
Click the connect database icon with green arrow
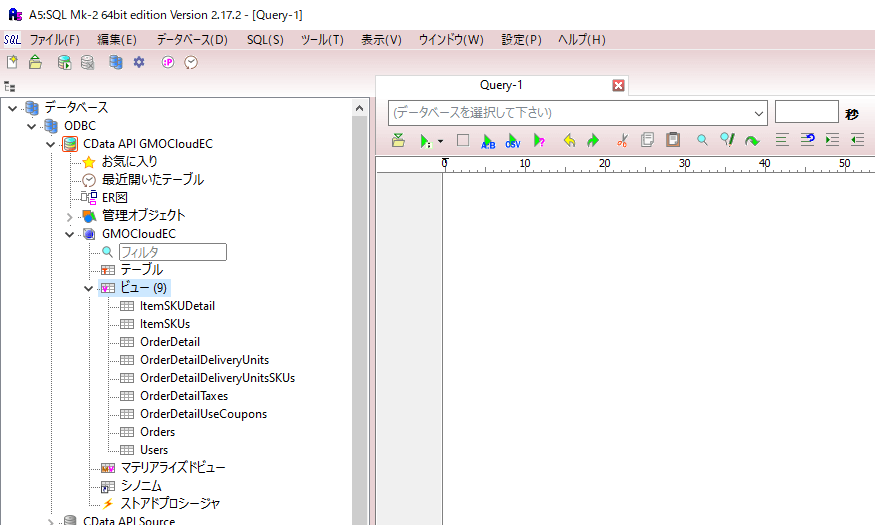coord(64,62)
